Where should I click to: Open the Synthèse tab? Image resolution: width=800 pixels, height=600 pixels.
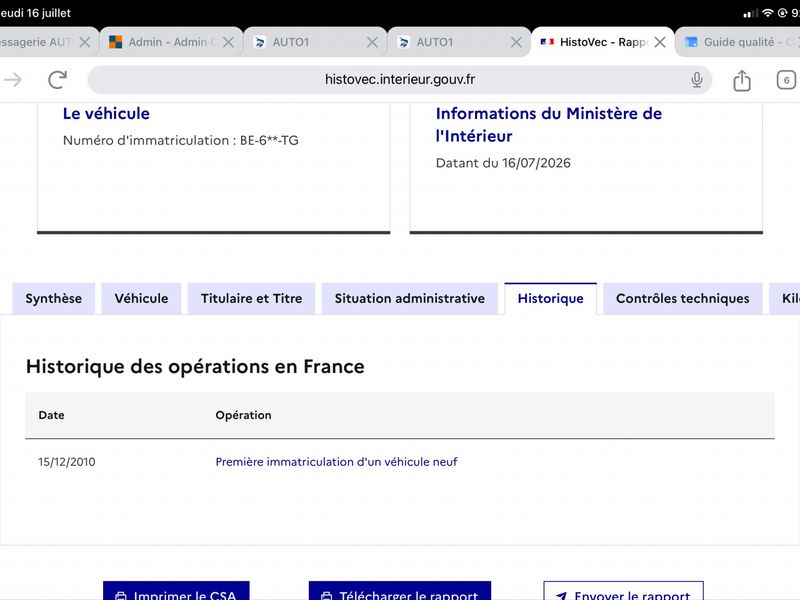(x=54, y=298)
